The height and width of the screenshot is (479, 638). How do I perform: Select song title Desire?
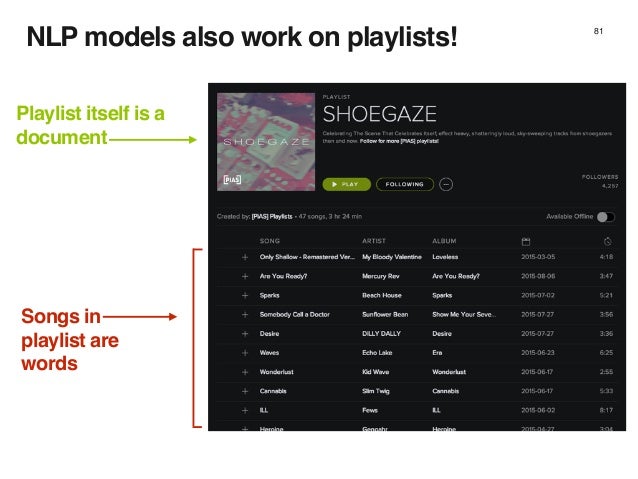269,333
